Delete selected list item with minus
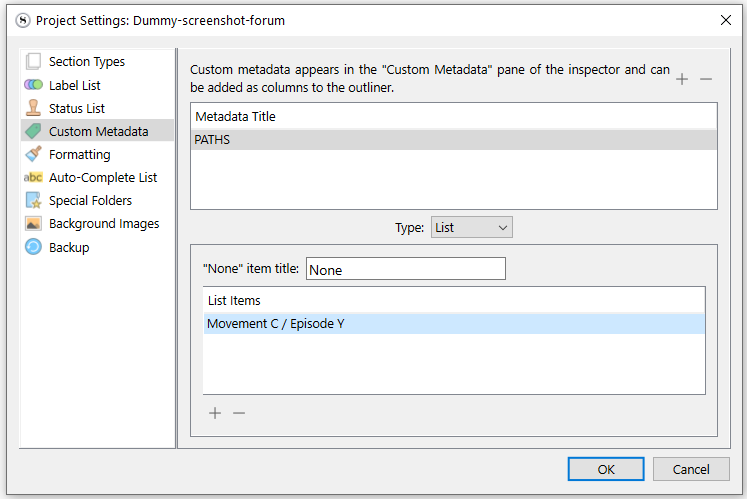Screen dimensions: 747x499 point(239,413)
